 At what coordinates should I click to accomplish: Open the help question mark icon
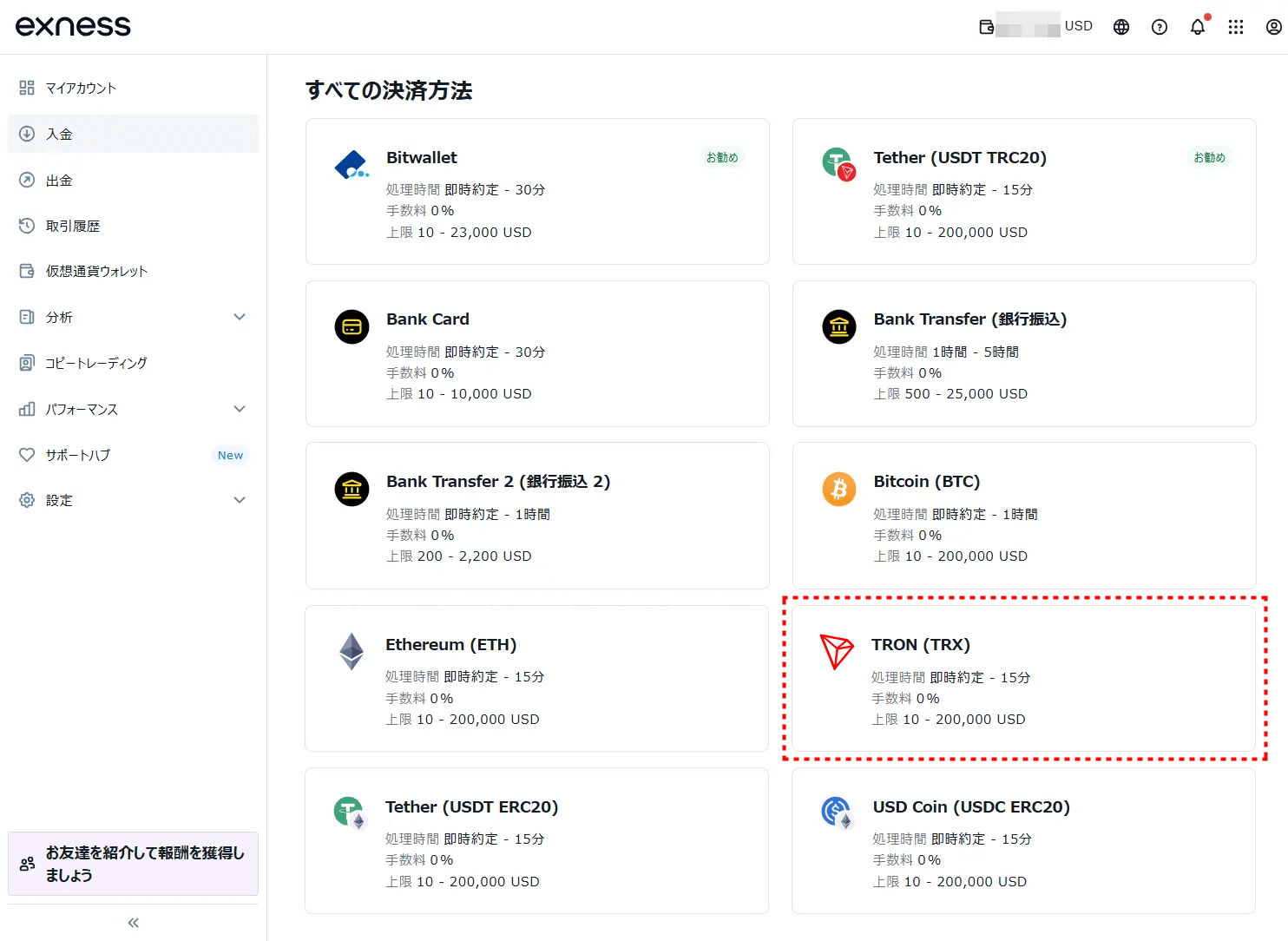[1160, 27]
